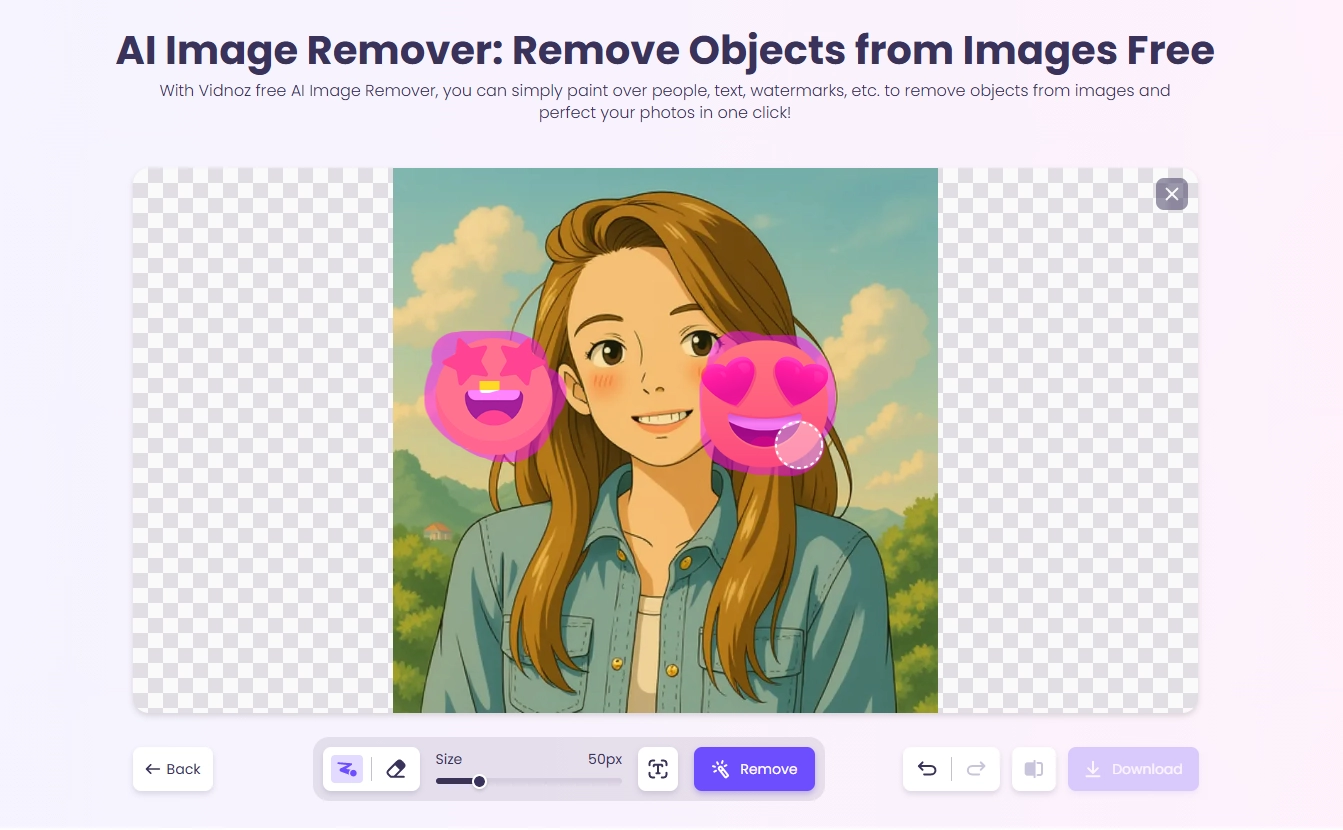Close the editor with the X button

(x=1171, y=194)
